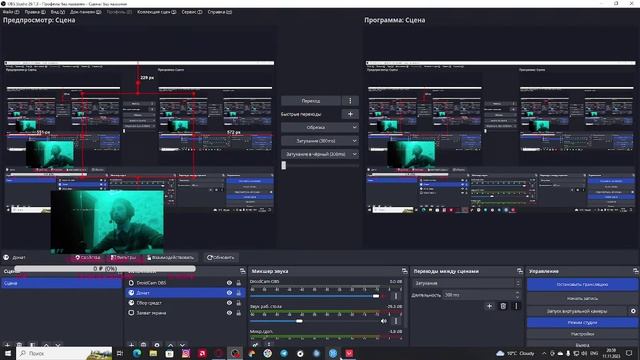Pop out the Управление dock panel
The image size is (640, 360).
click(636, 271)
